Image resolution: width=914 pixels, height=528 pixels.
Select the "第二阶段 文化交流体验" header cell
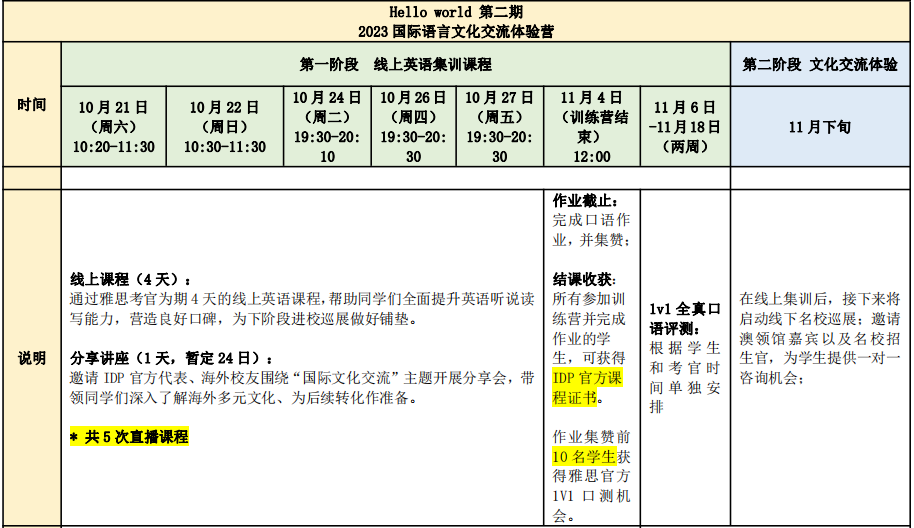tap(820, 65)
